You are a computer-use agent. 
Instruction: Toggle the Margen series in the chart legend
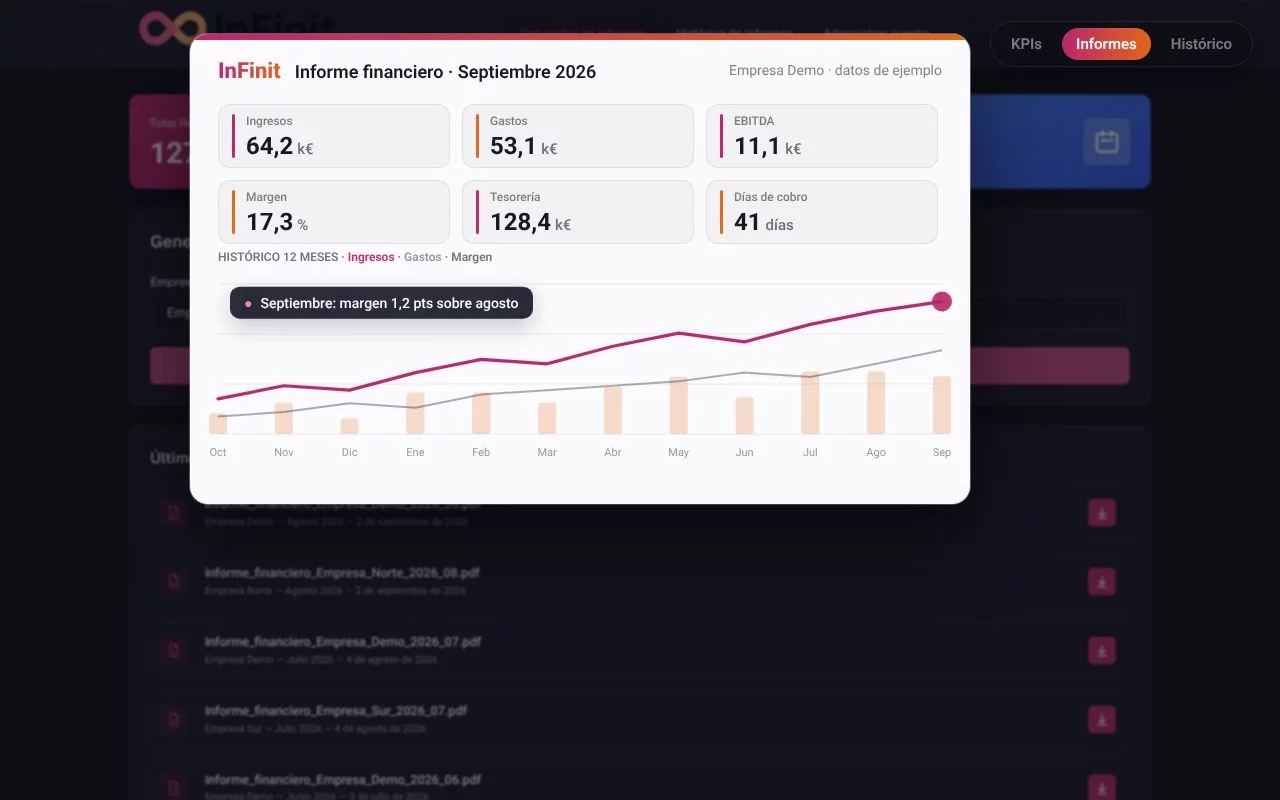point(471,257)
